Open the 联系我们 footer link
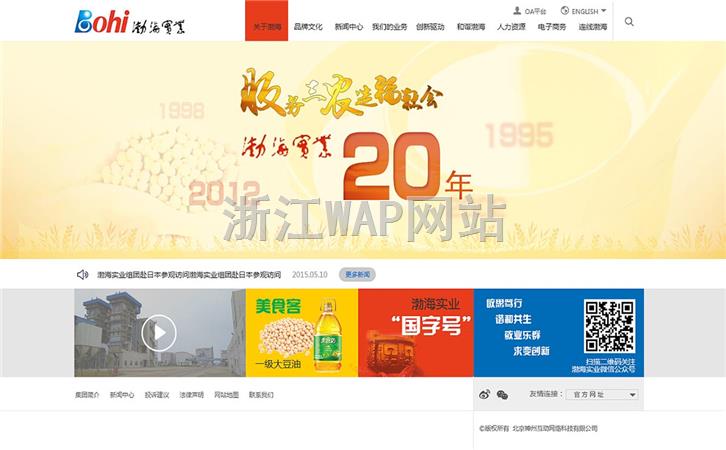 [261, 395]
